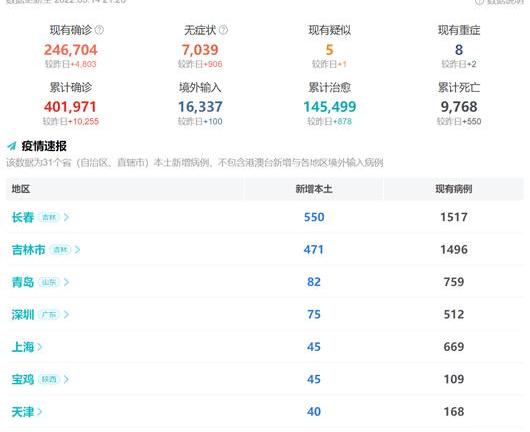Viewport: 530px width, 432px height.
Task: Expand the 吉林市 row arrow
Action: (77, 250)
